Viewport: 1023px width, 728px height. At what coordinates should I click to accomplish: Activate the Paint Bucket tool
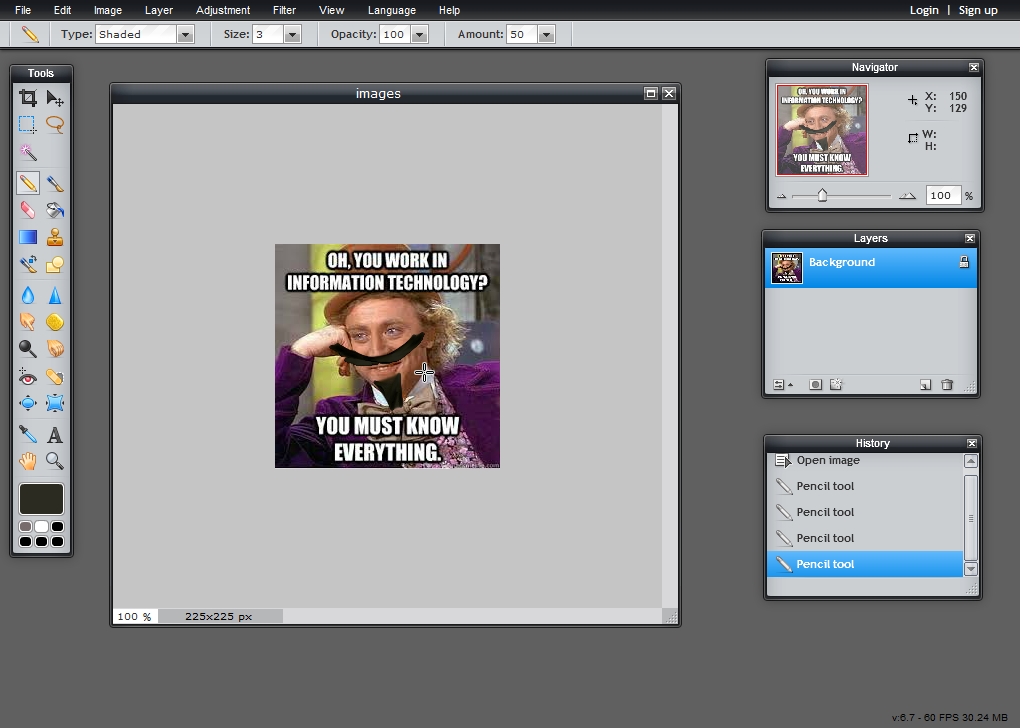pos(55,210)
